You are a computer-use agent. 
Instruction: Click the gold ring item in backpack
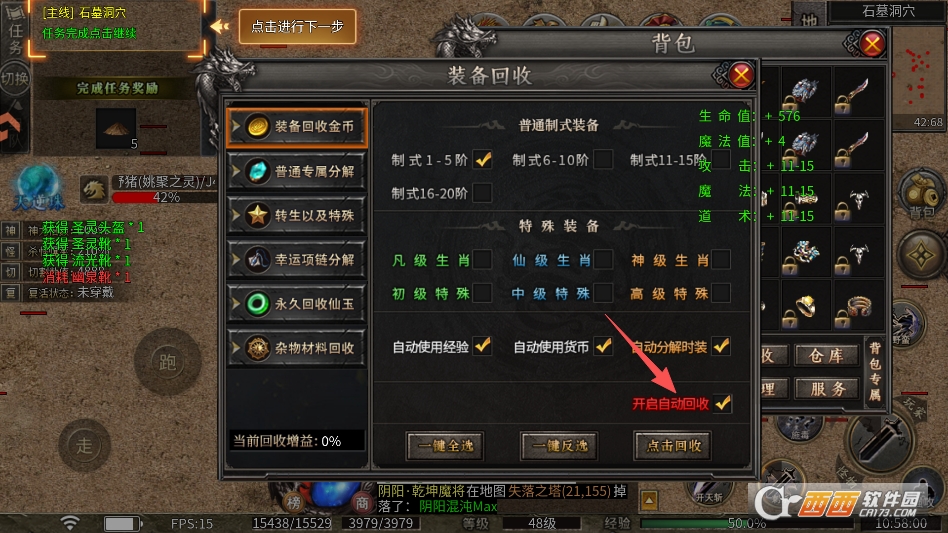[x=804, y=306]
